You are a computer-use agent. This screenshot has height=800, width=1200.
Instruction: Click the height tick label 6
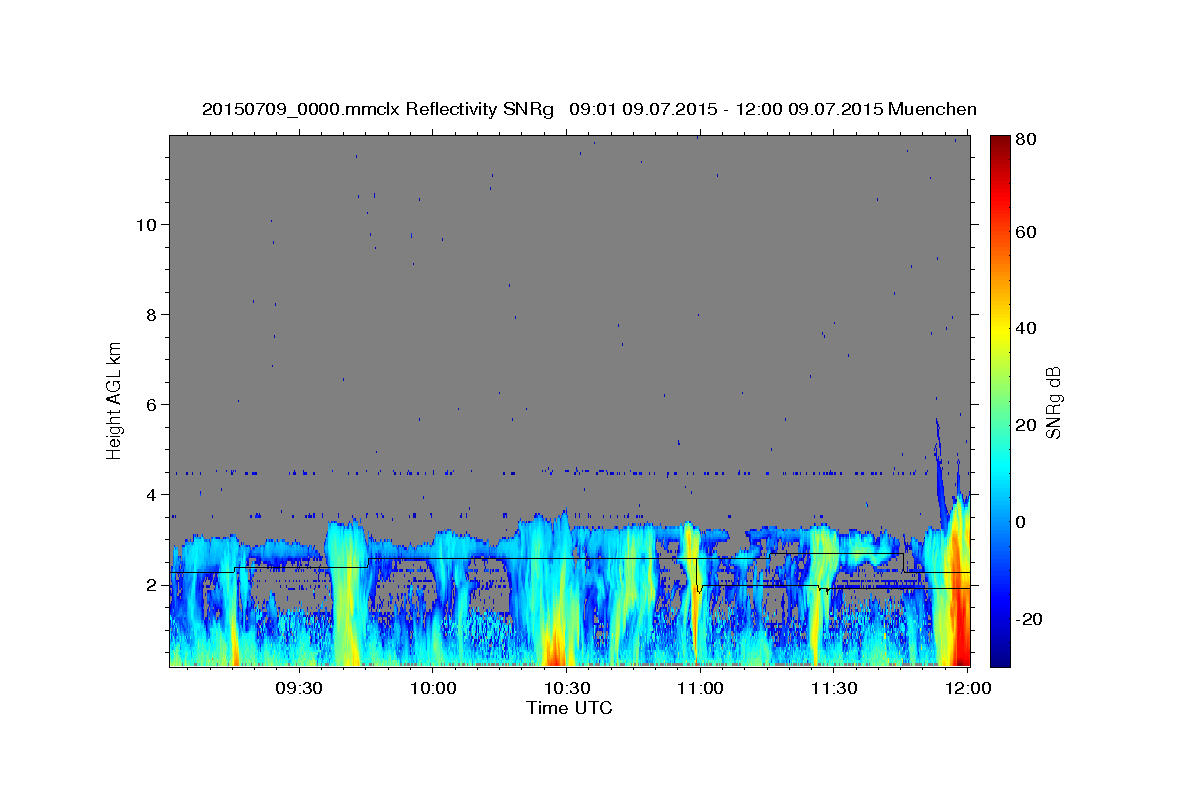tap(152, 405)
